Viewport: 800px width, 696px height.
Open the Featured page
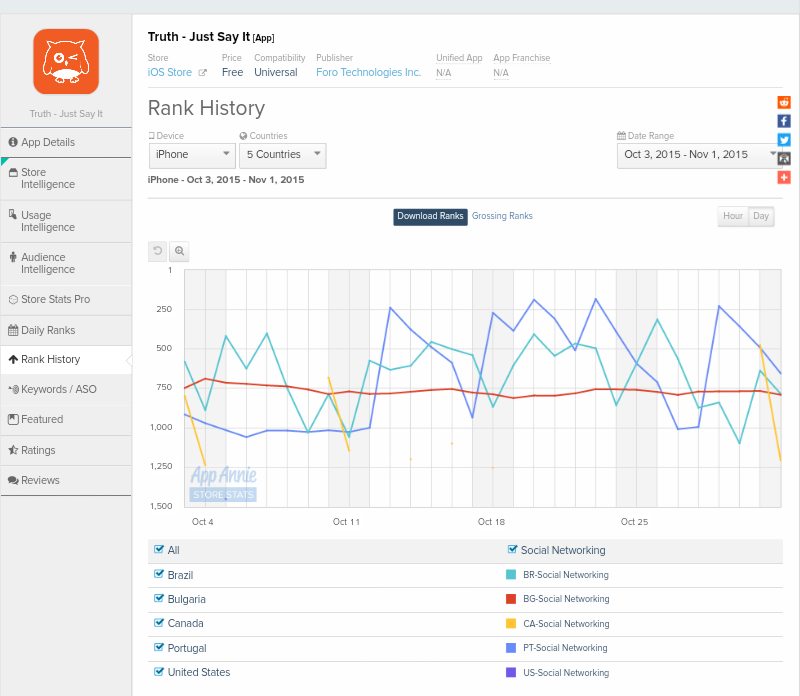click(66, 419)
